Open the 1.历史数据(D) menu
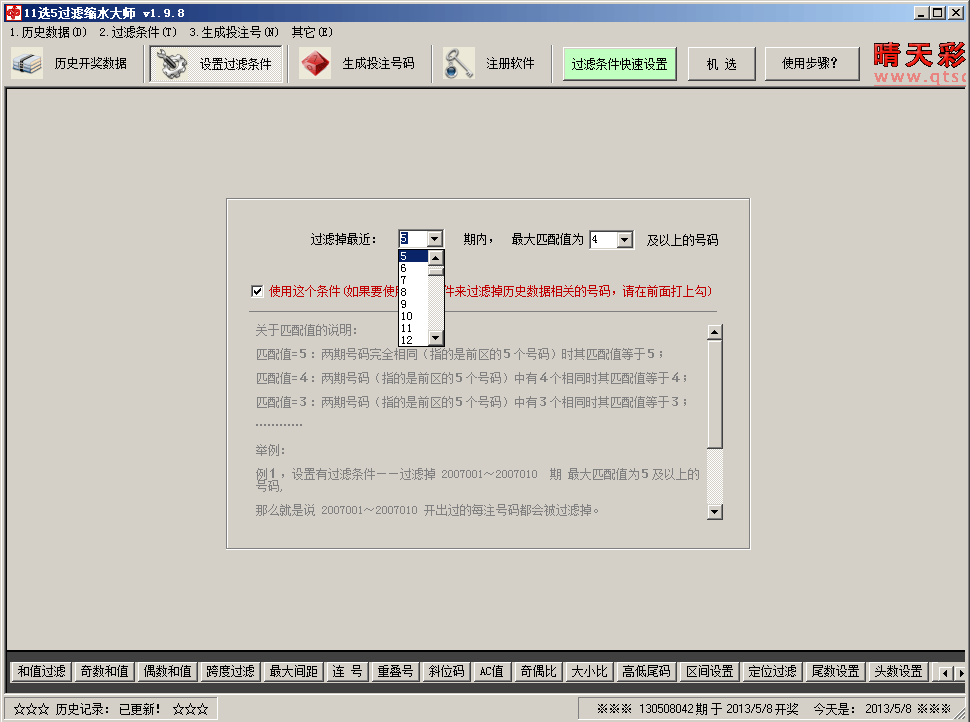The image size is (970, 722). pyautogui.click(x=48, y=32)
